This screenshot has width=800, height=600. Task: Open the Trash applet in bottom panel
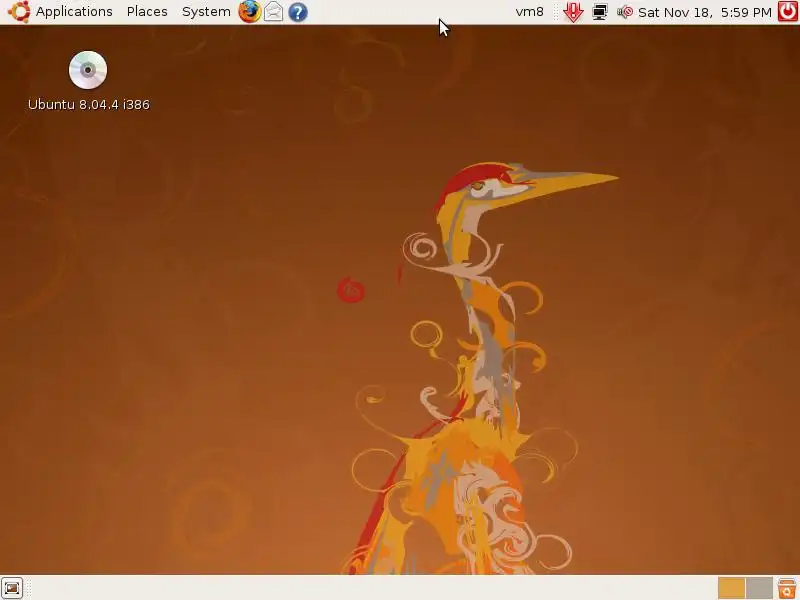(x=787, y=588)
